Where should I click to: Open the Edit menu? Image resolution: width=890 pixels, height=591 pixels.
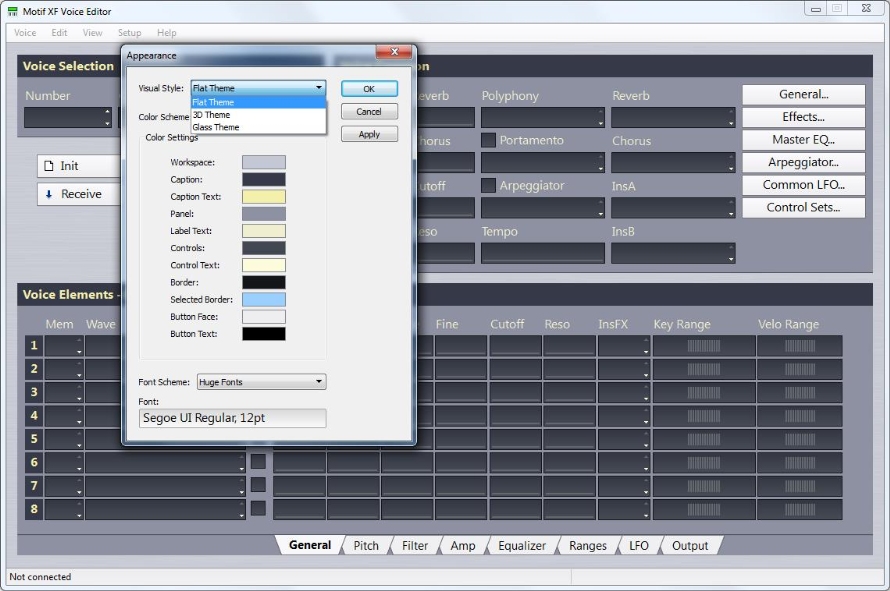click(x=59, y=33)
